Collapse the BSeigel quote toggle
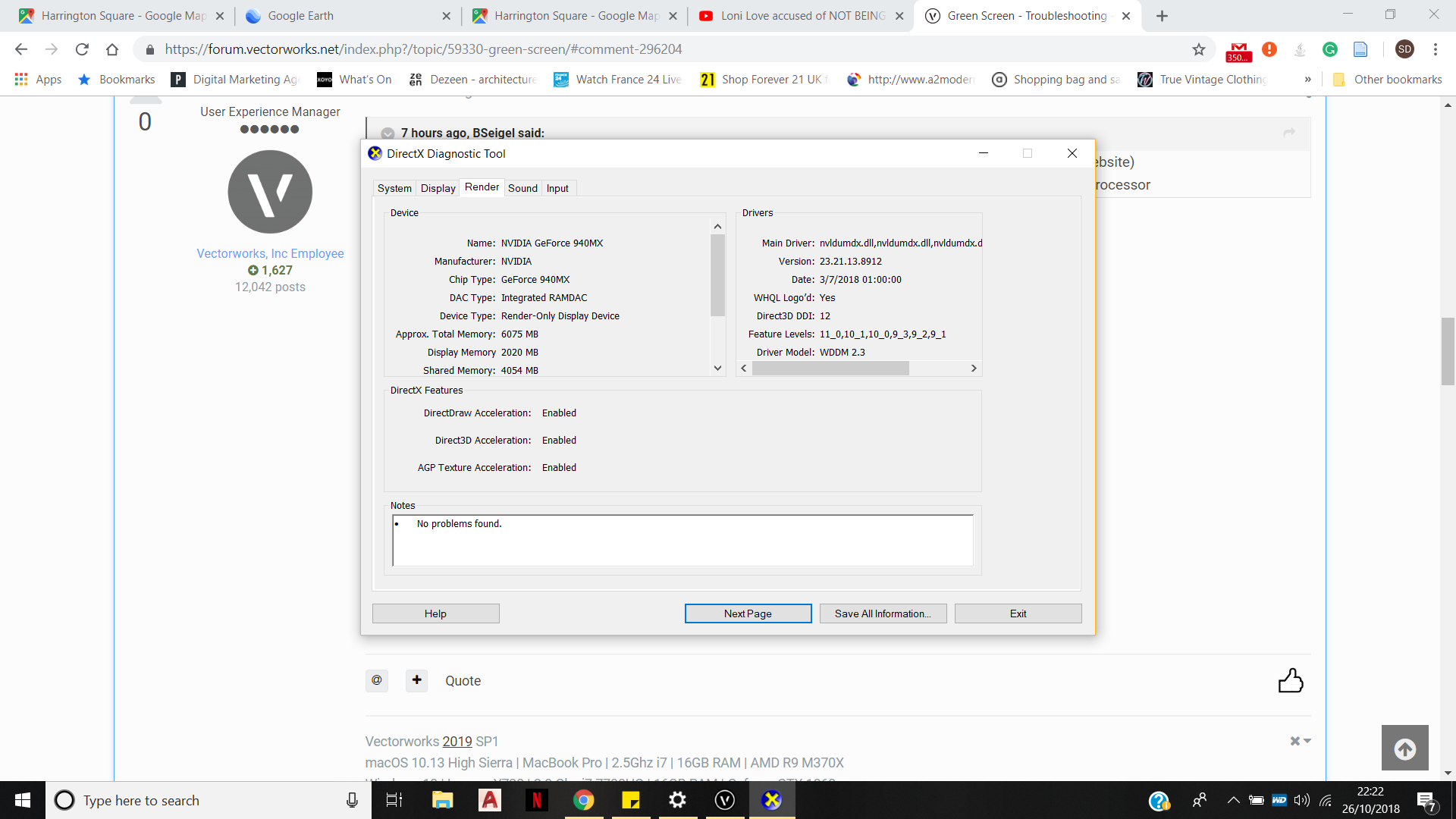Viewport: 1456px width, 819px height. click(388, 133)
